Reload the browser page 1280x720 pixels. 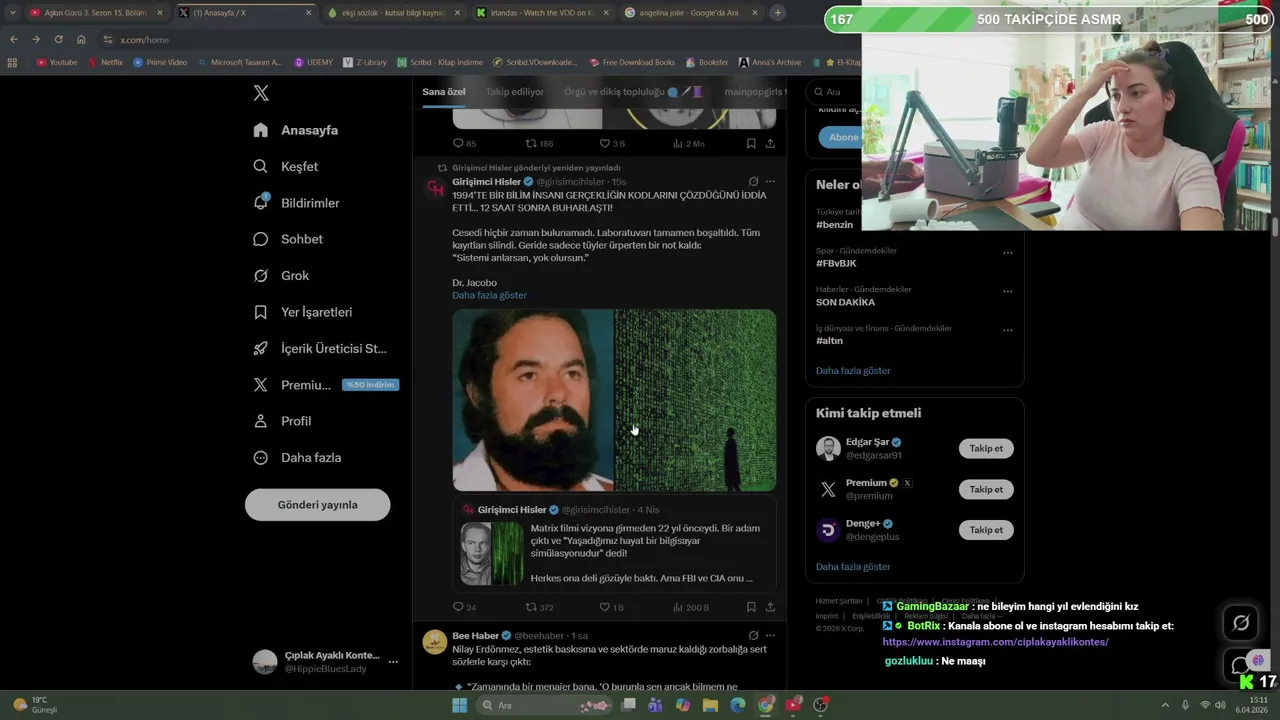click(58, 39)
